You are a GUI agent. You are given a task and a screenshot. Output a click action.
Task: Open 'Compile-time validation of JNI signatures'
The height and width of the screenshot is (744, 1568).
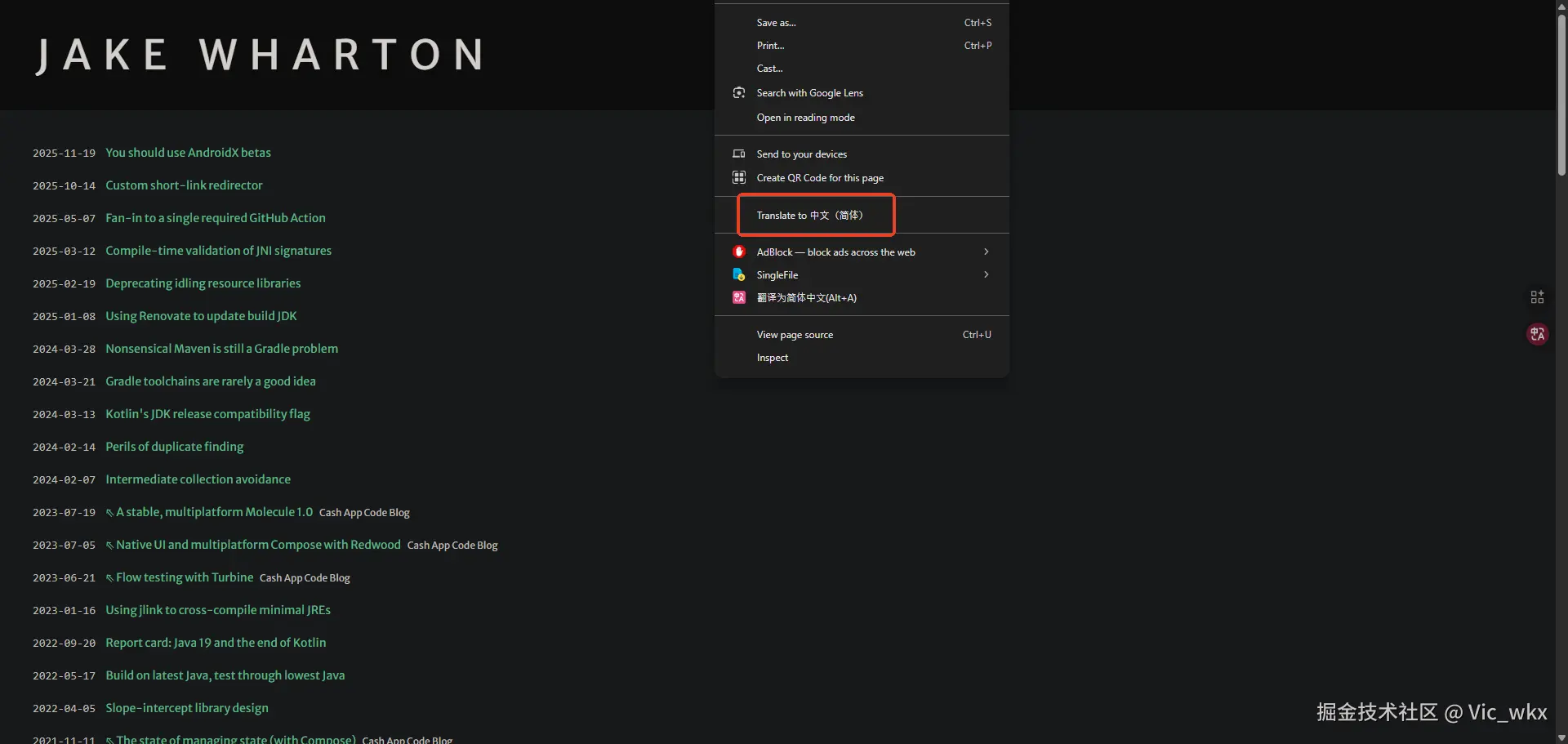pos(218,251)
